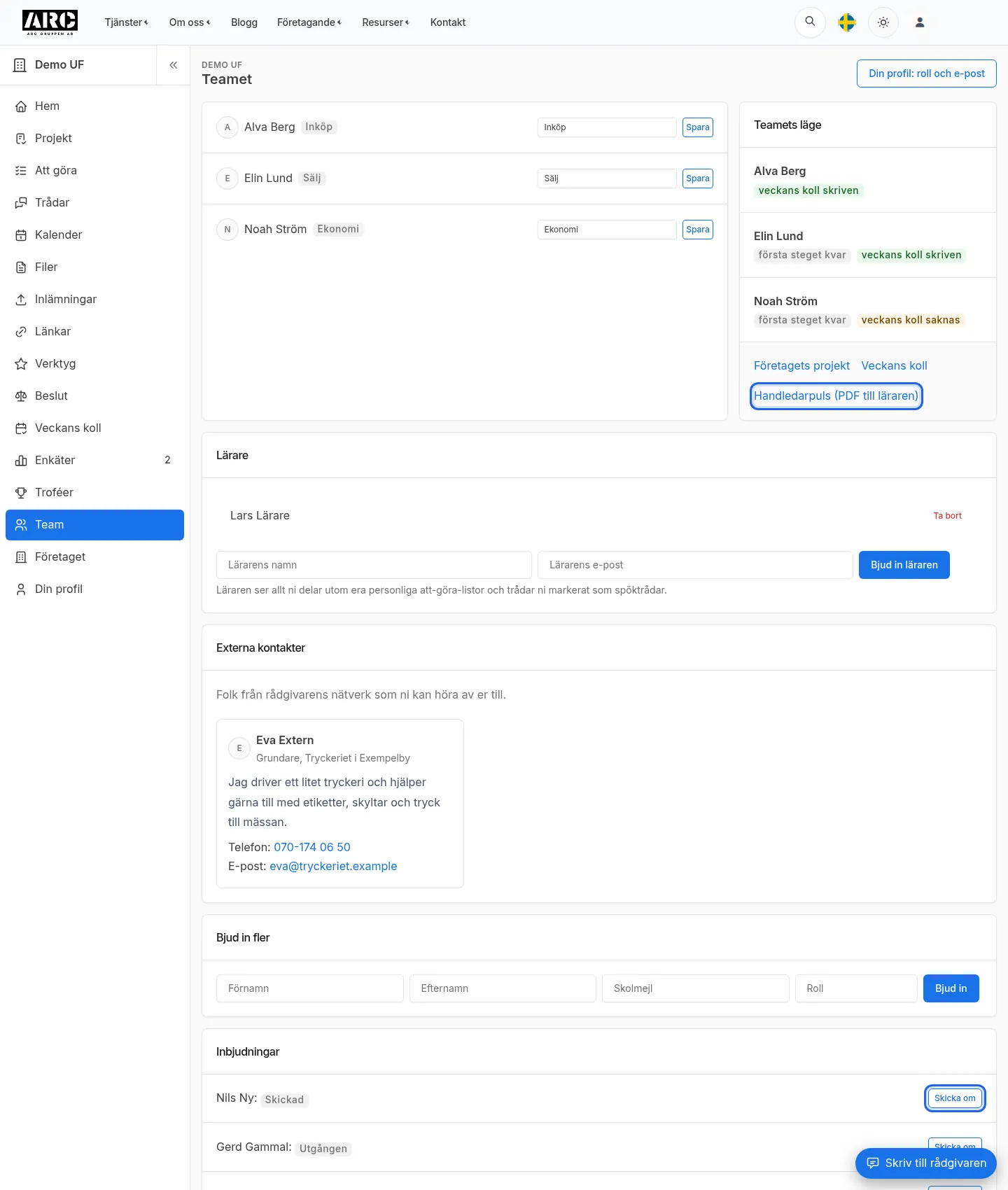Open the Inlämningar upload icon
1008x1190 pixels.
(x=21, y=300)
